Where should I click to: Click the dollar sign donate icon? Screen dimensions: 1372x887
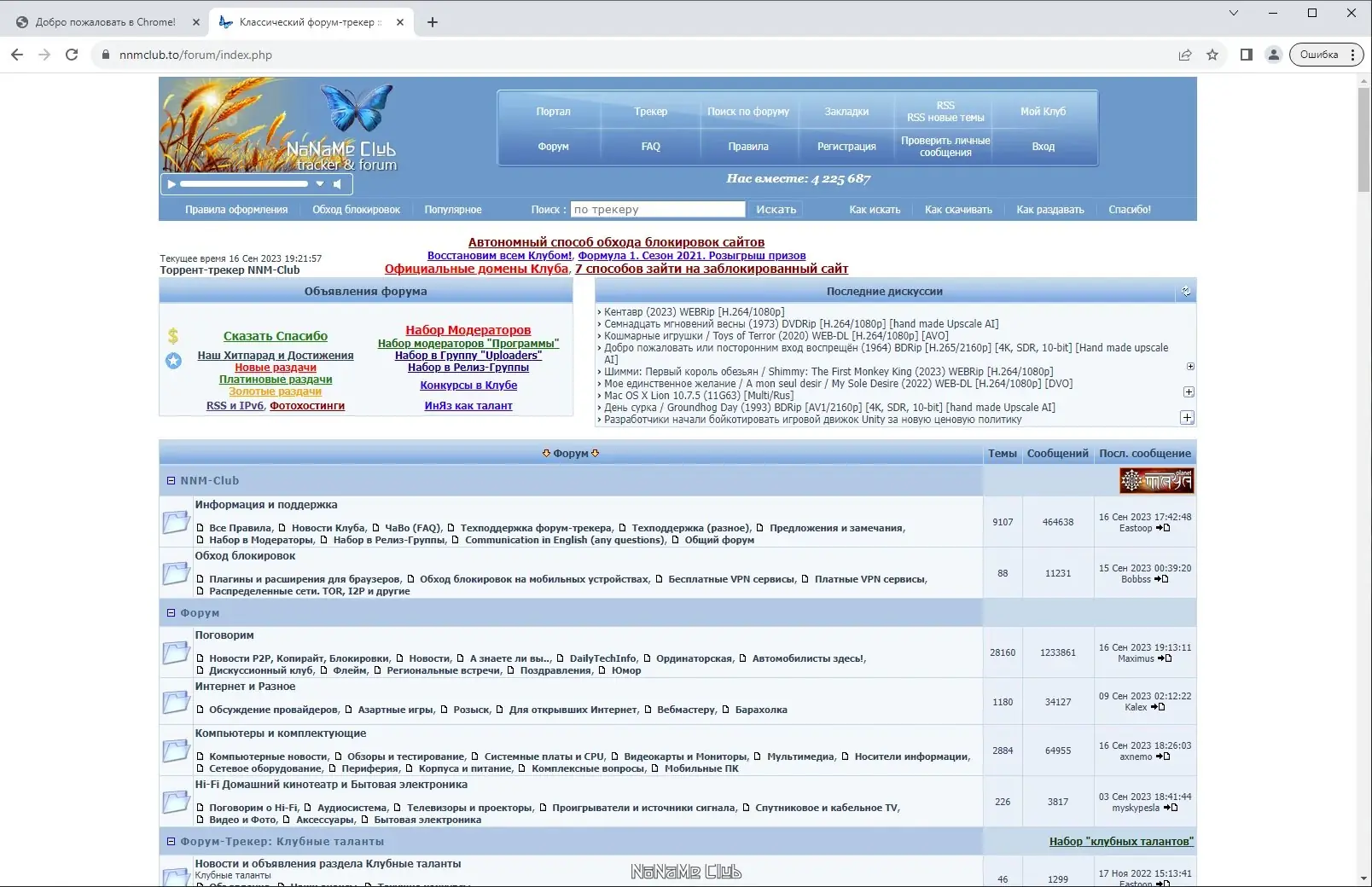[x=173, y=336]
